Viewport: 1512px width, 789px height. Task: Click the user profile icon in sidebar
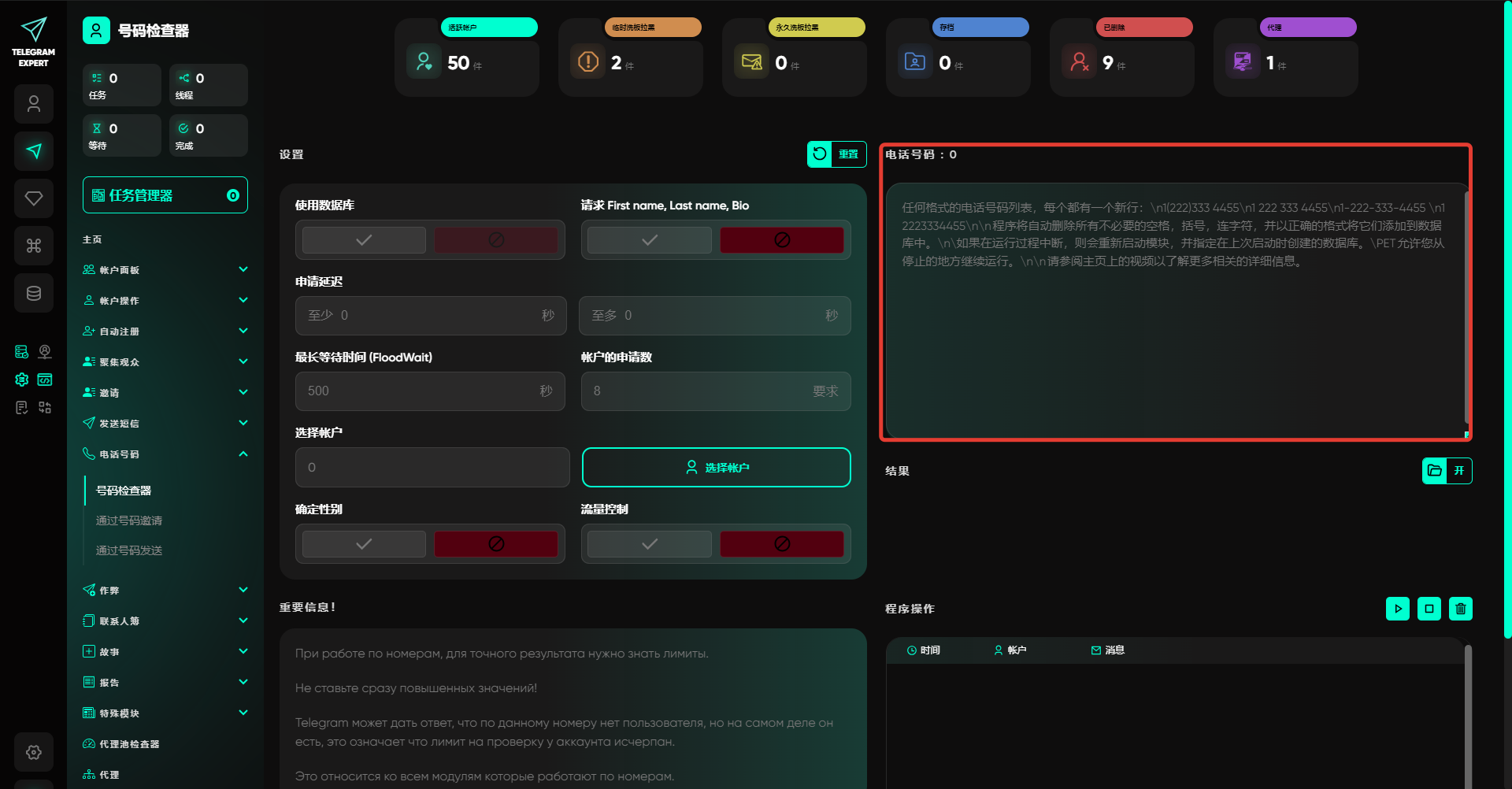pyautogui.click(x=34, y=104)
